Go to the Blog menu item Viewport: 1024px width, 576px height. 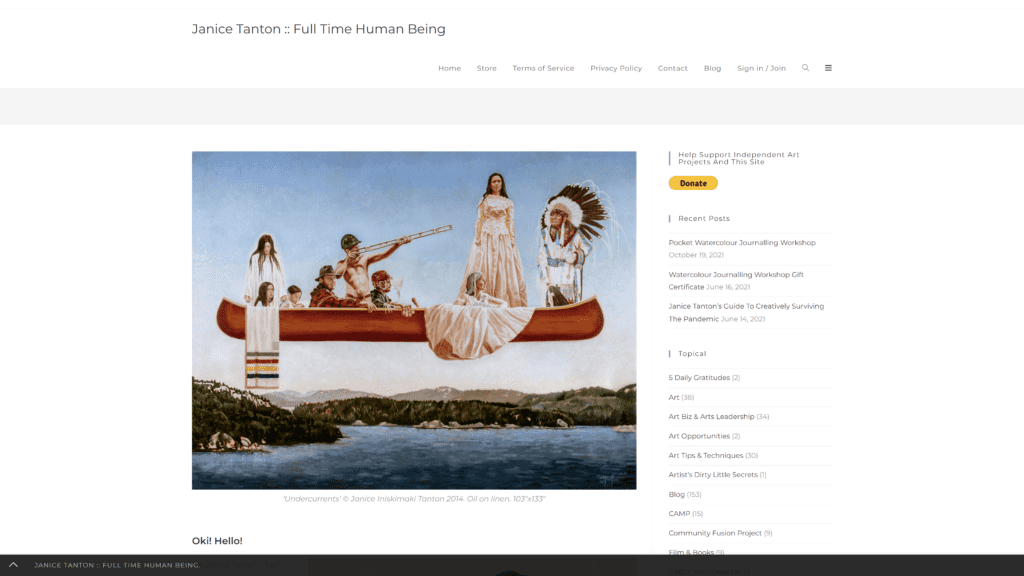pos(712,68)
